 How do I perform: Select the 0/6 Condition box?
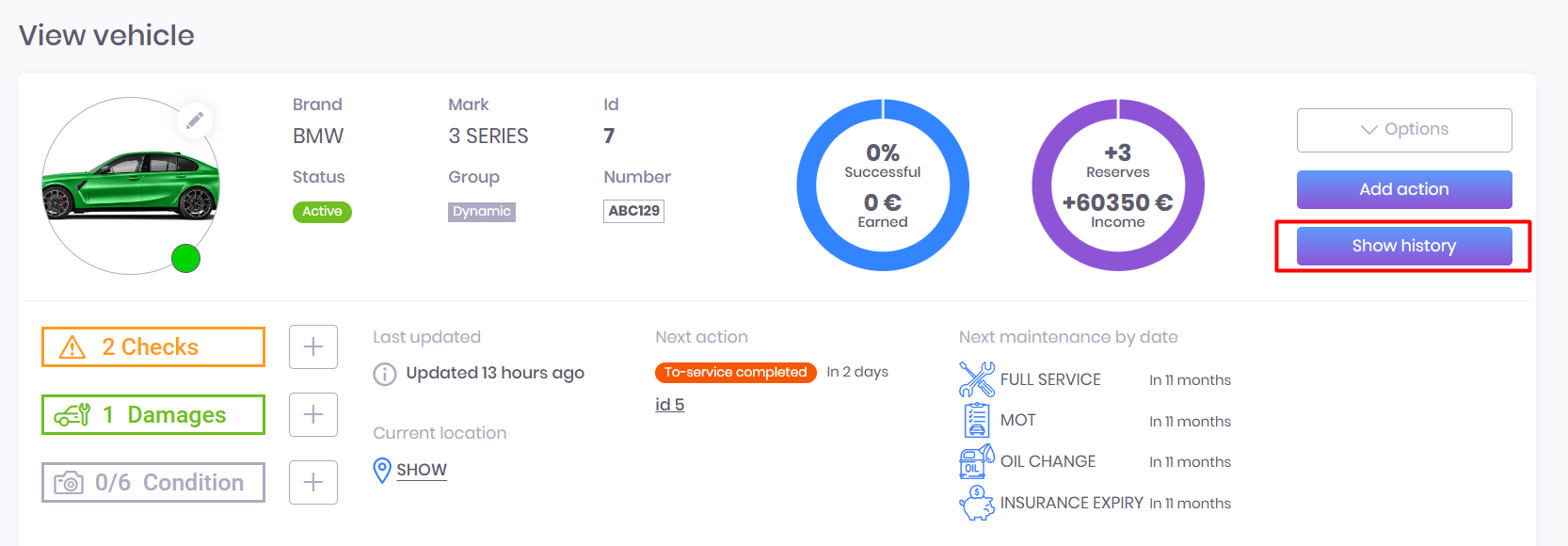(153, 483)
